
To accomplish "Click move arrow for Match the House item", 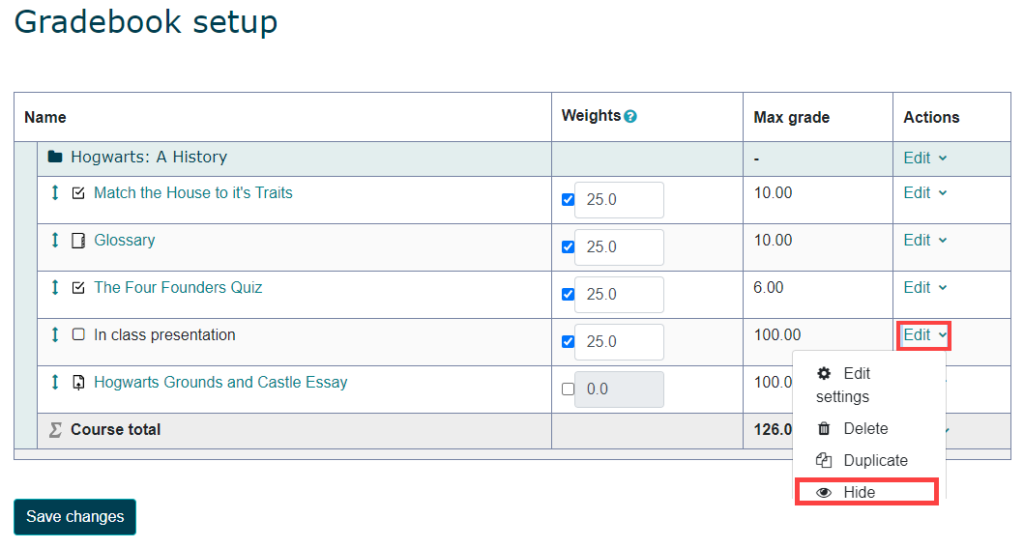I will [x=55, y=193].
